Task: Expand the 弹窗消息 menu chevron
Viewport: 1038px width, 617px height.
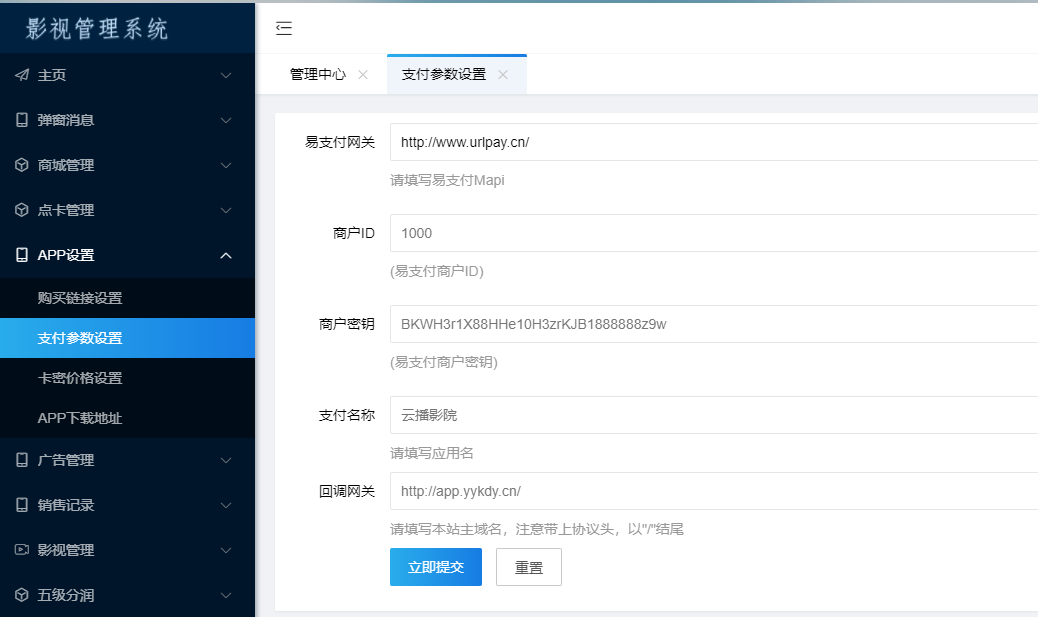Action: coord(226,120)
